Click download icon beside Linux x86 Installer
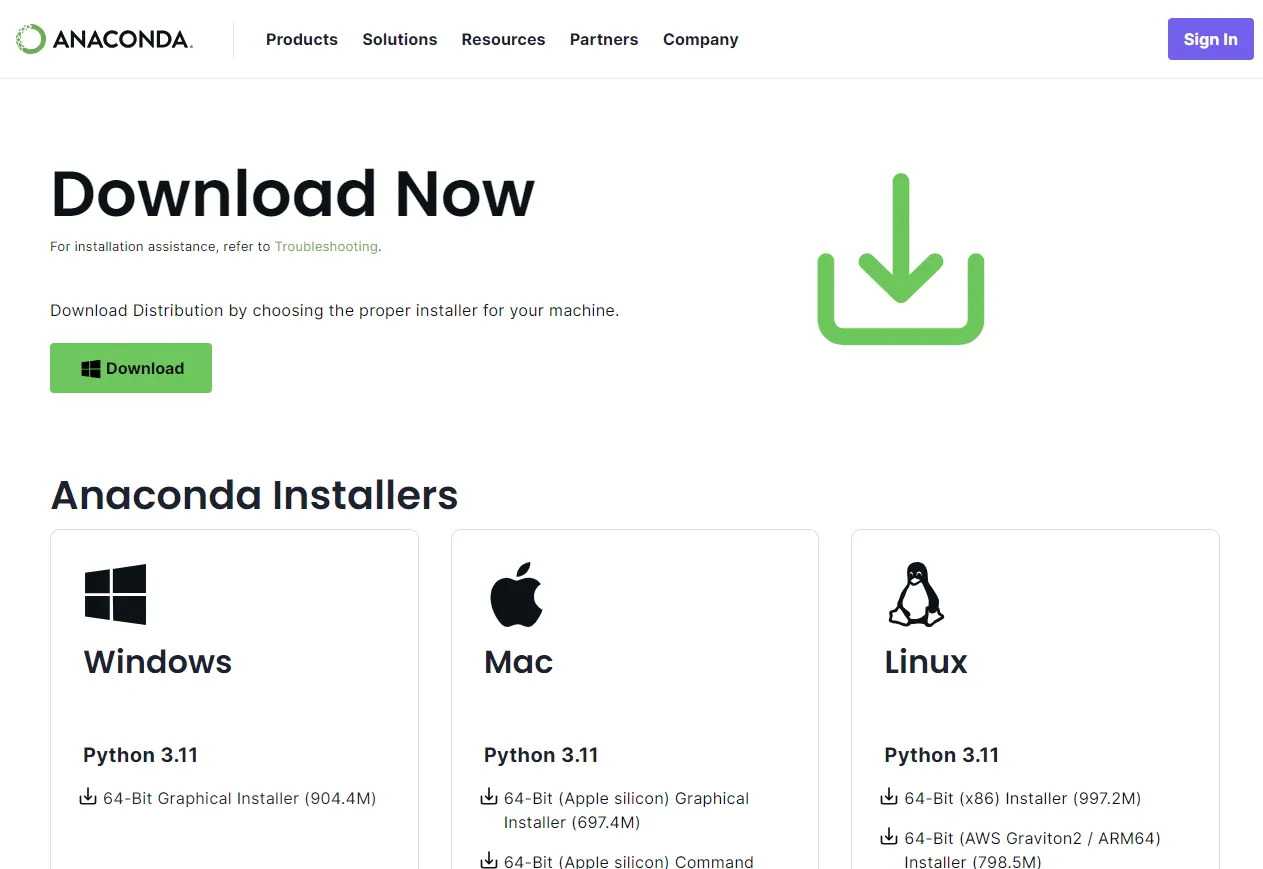Viewport: 1263px width, 869px height. pos(889,797)
